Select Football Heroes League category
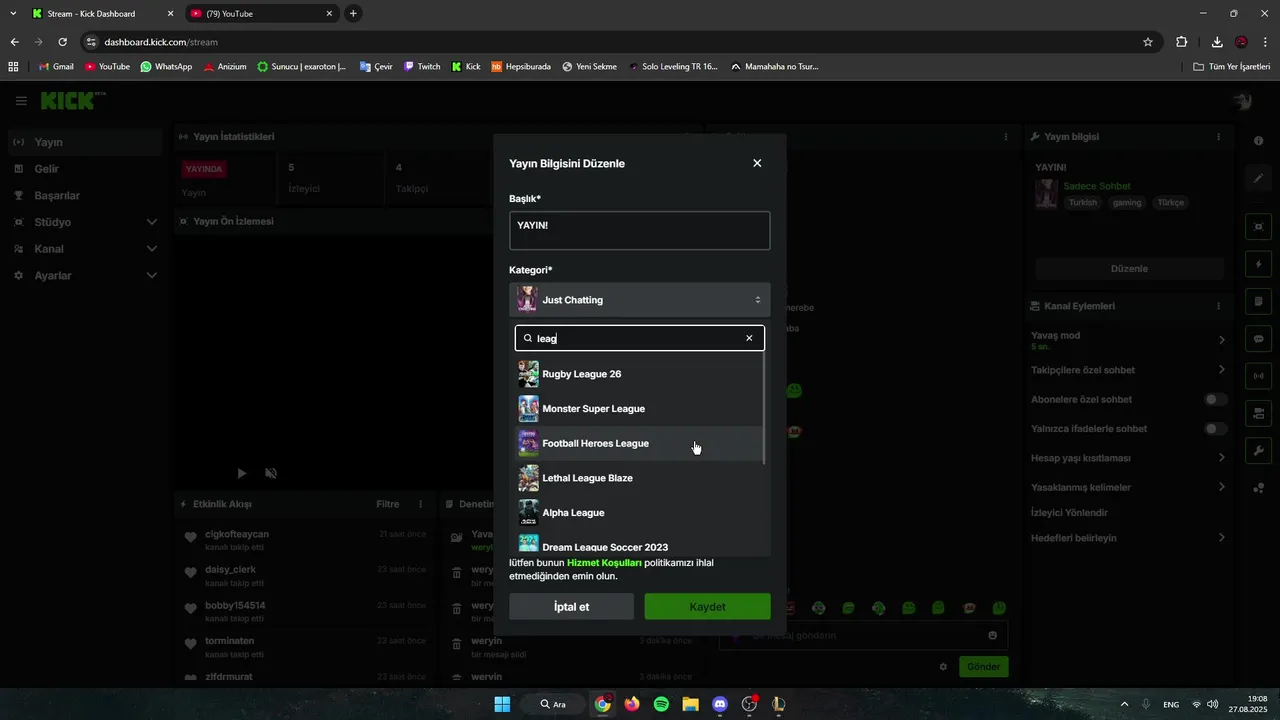Image resolution: width=1280 pixels, height=720 pixels. click(639, 443)
